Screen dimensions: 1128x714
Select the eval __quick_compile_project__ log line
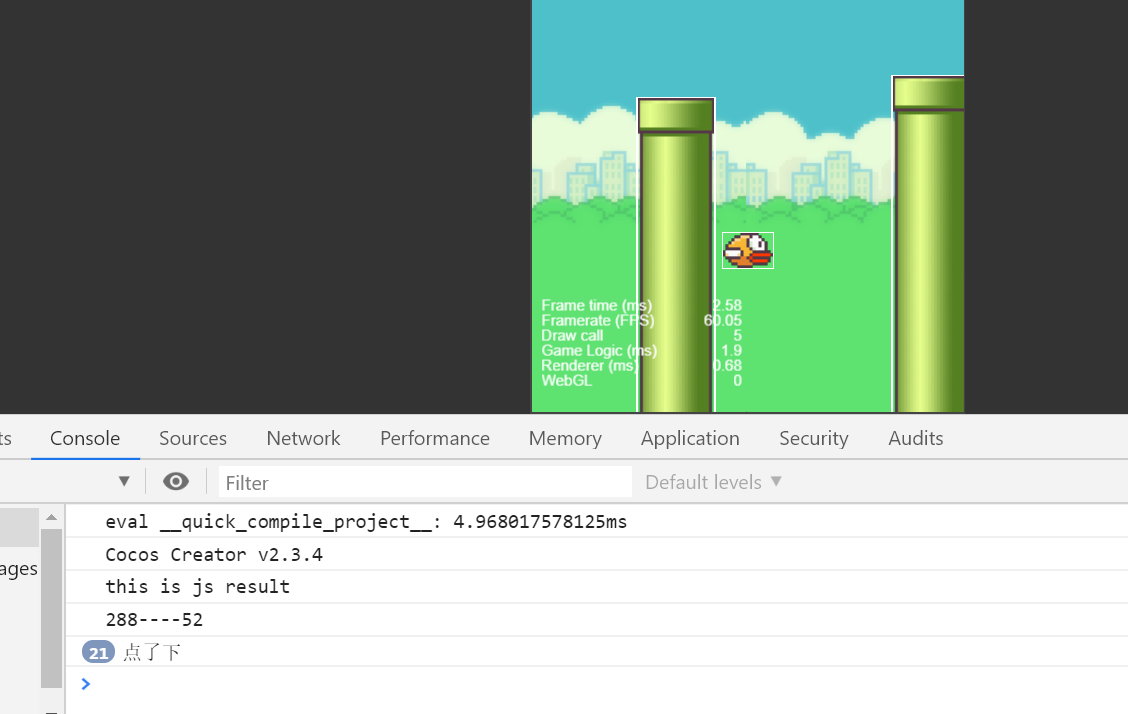click(x=365, y=521)
